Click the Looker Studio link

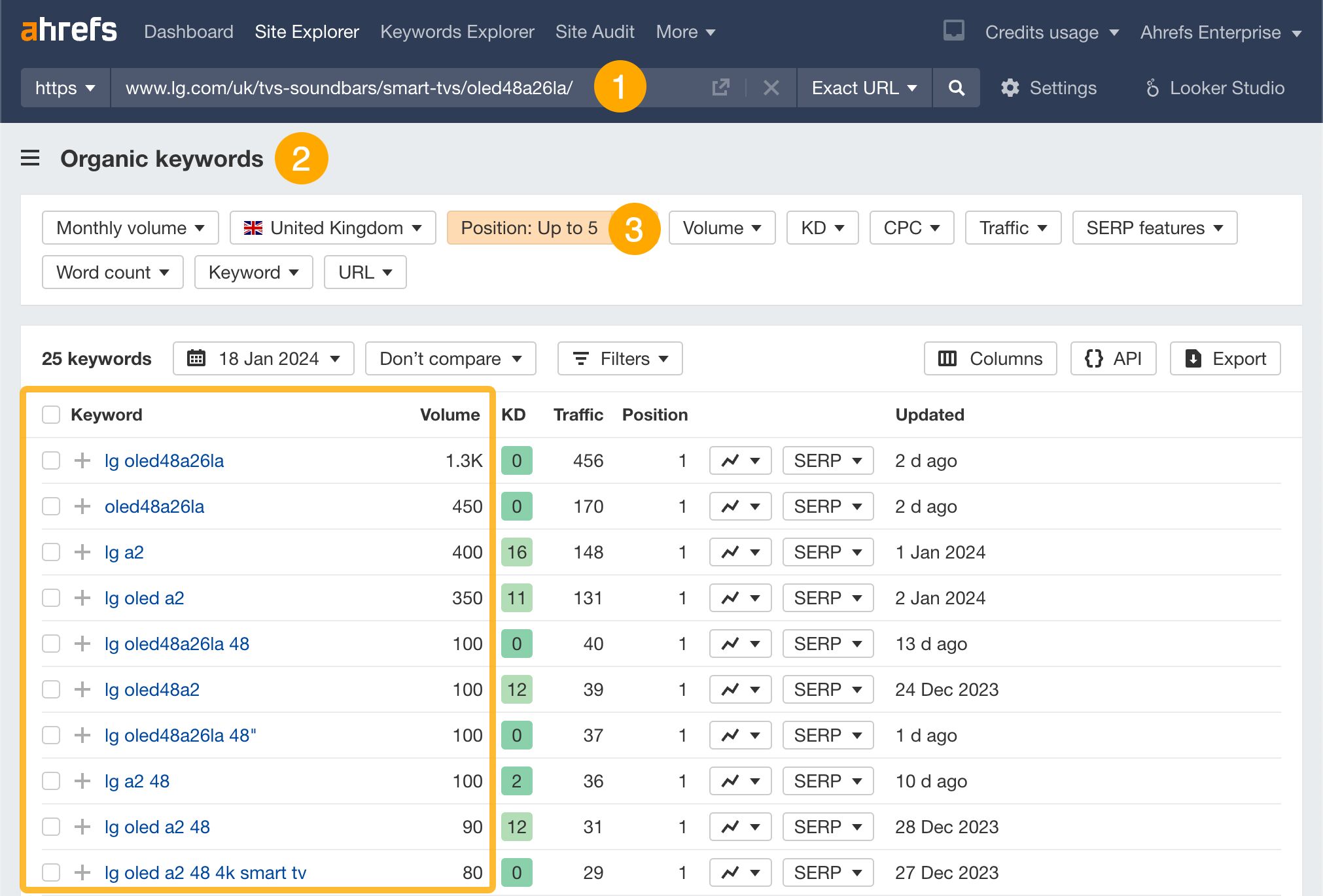[1215, 87]
